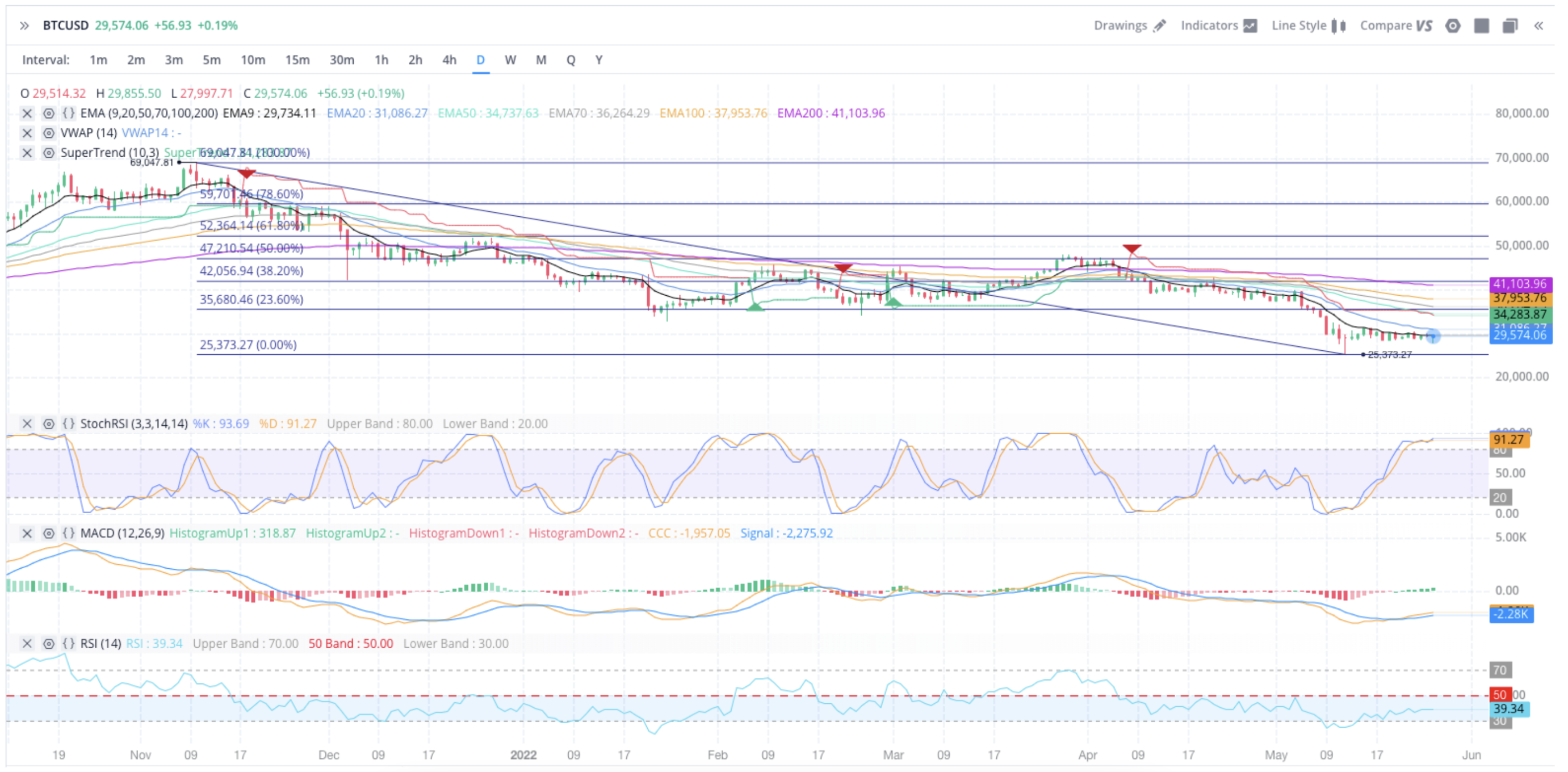1568x772 pixels.
Task: Click the MACD -2.28K axis label
Action: (1511, 614)
